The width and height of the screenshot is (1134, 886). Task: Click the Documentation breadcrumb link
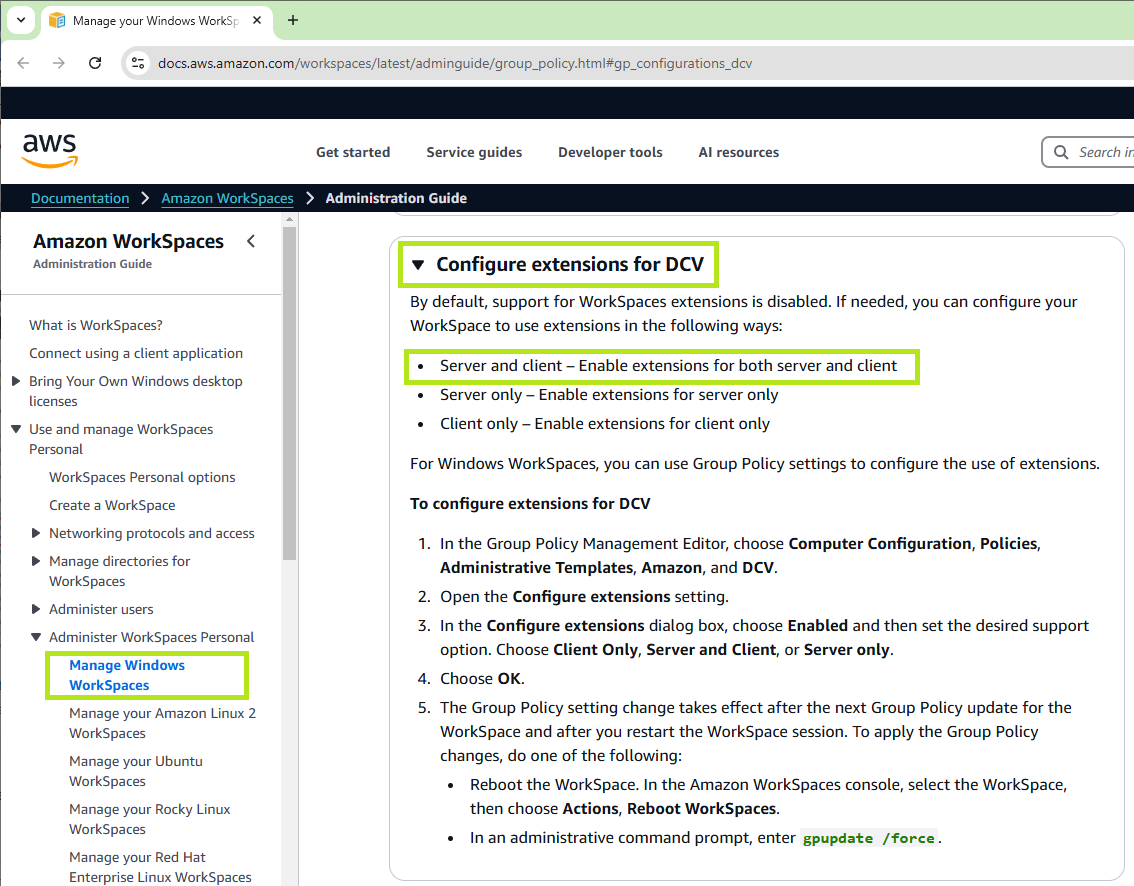[x=80, y=198]
